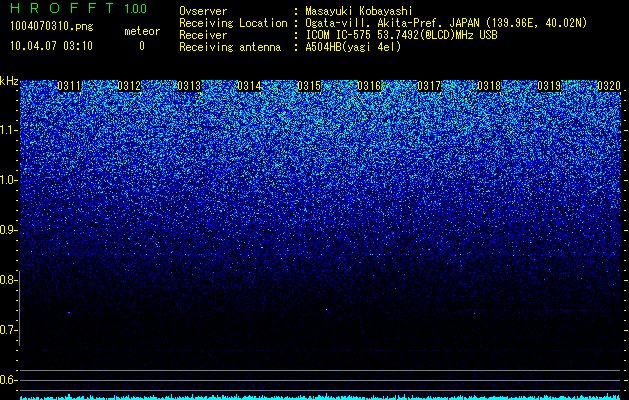
Task: Click the 1.0 frequency axis label
Action: [8, 180]
